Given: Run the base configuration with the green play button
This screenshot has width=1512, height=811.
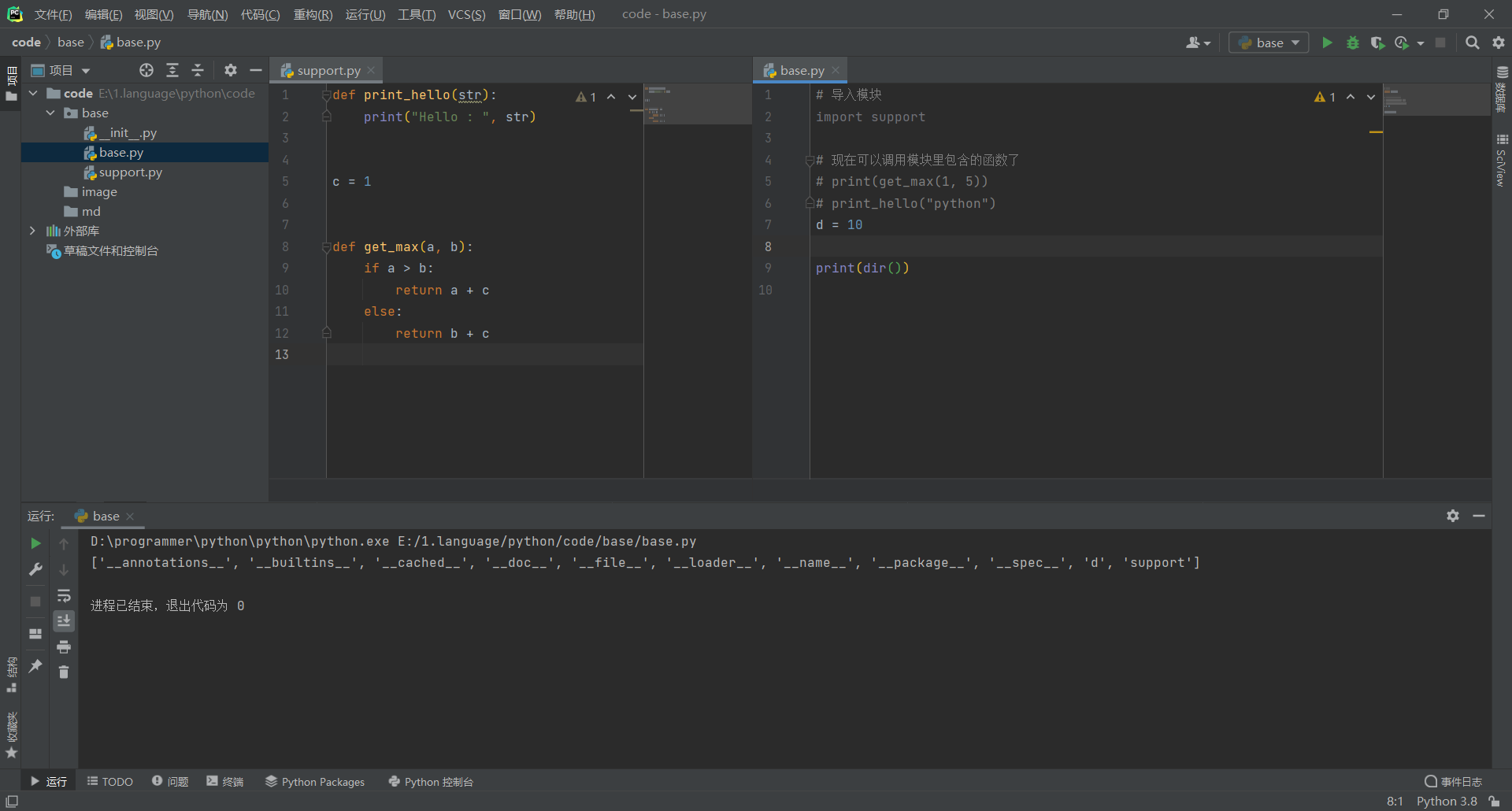Looking at the screenshot, I should [x=1327, y=43].
